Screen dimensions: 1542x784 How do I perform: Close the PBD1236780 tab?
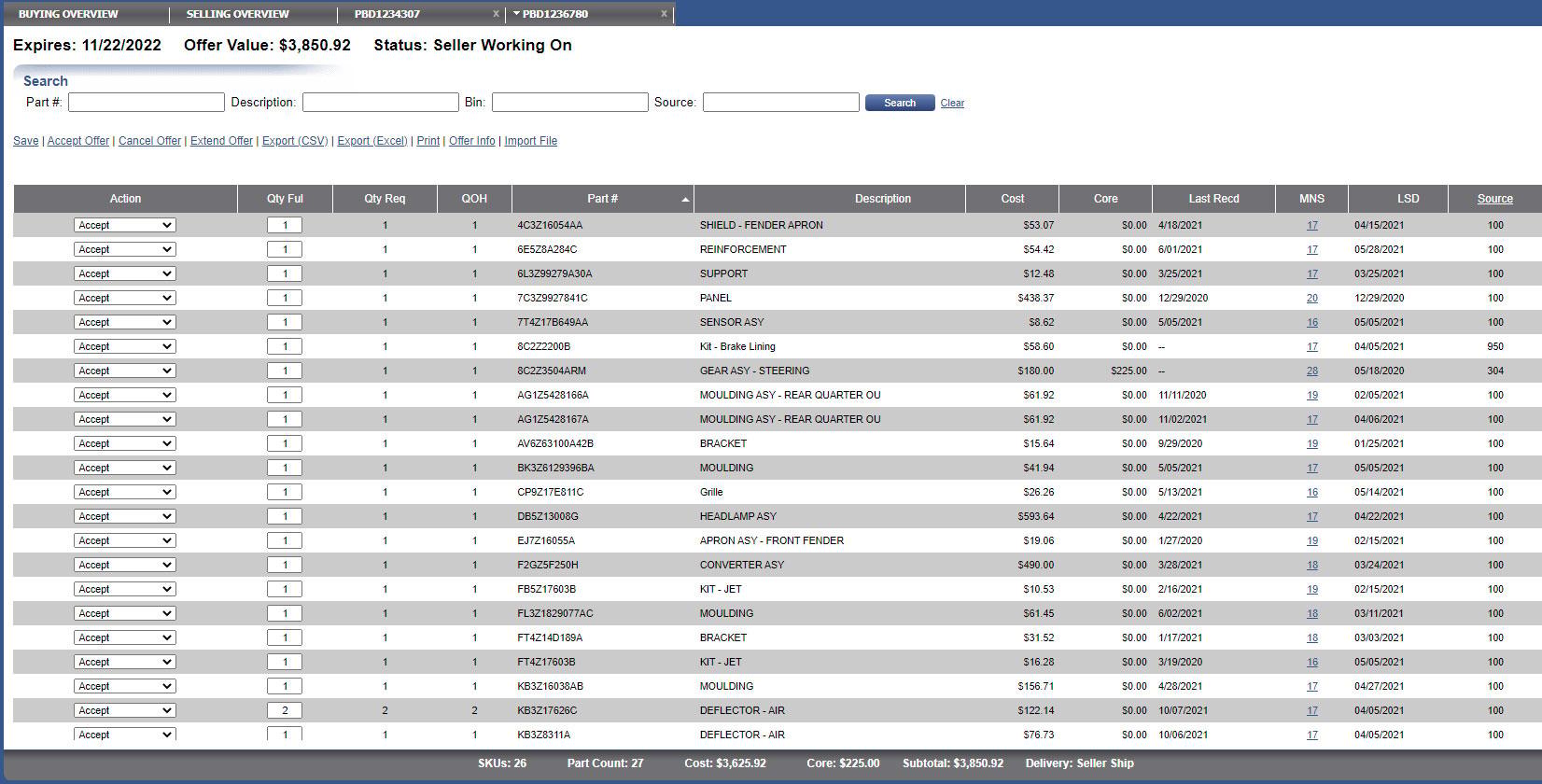[x=664, y=14]
